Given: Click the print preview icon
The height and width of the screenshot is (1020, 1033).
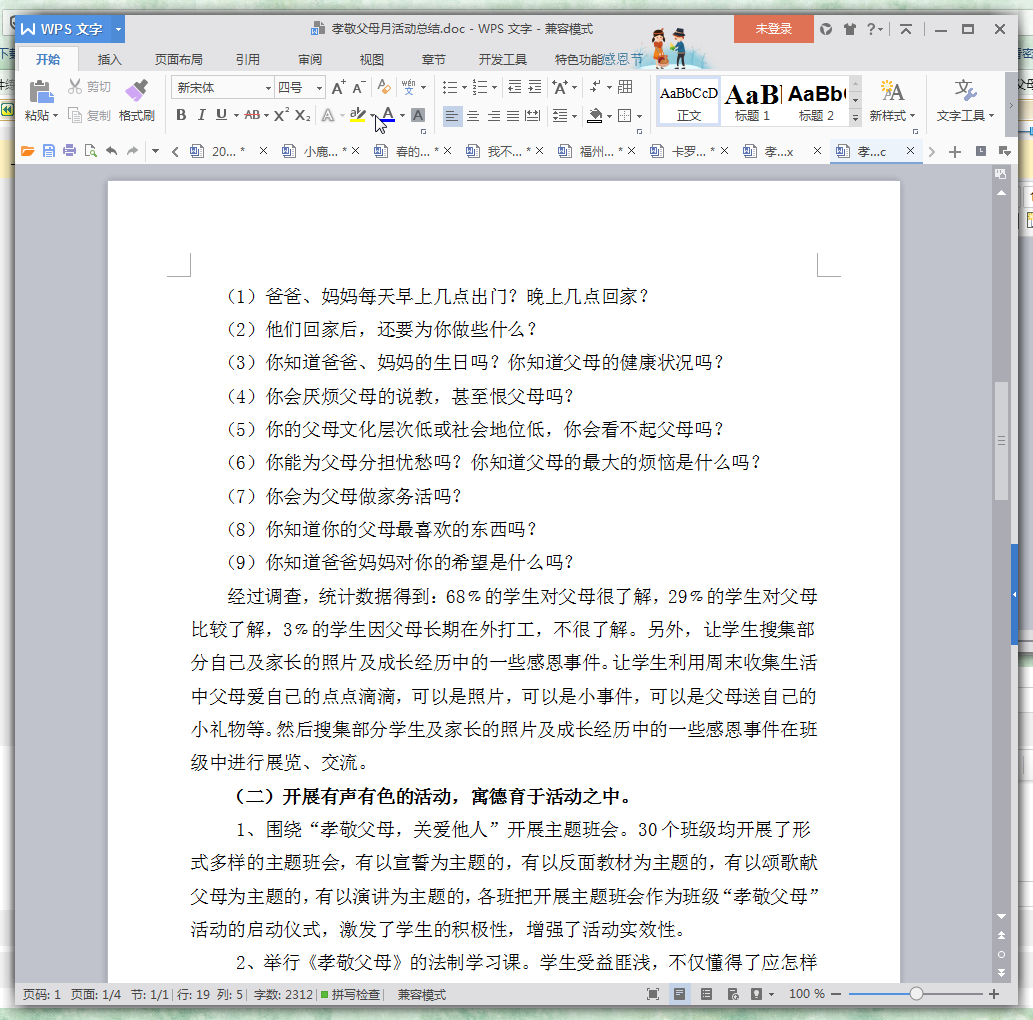Looking at the screenshot, I should 90,151.
